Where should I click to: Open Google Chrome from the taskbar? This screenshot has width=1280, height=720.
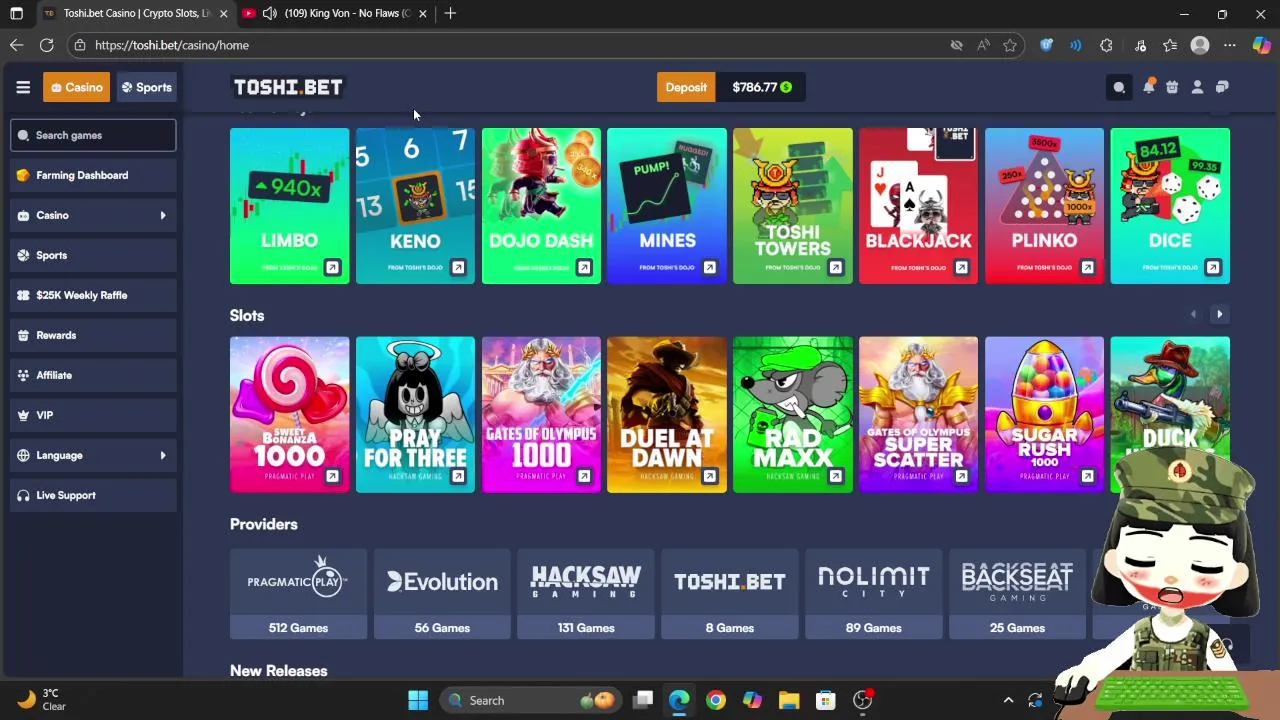pos(715,700)
